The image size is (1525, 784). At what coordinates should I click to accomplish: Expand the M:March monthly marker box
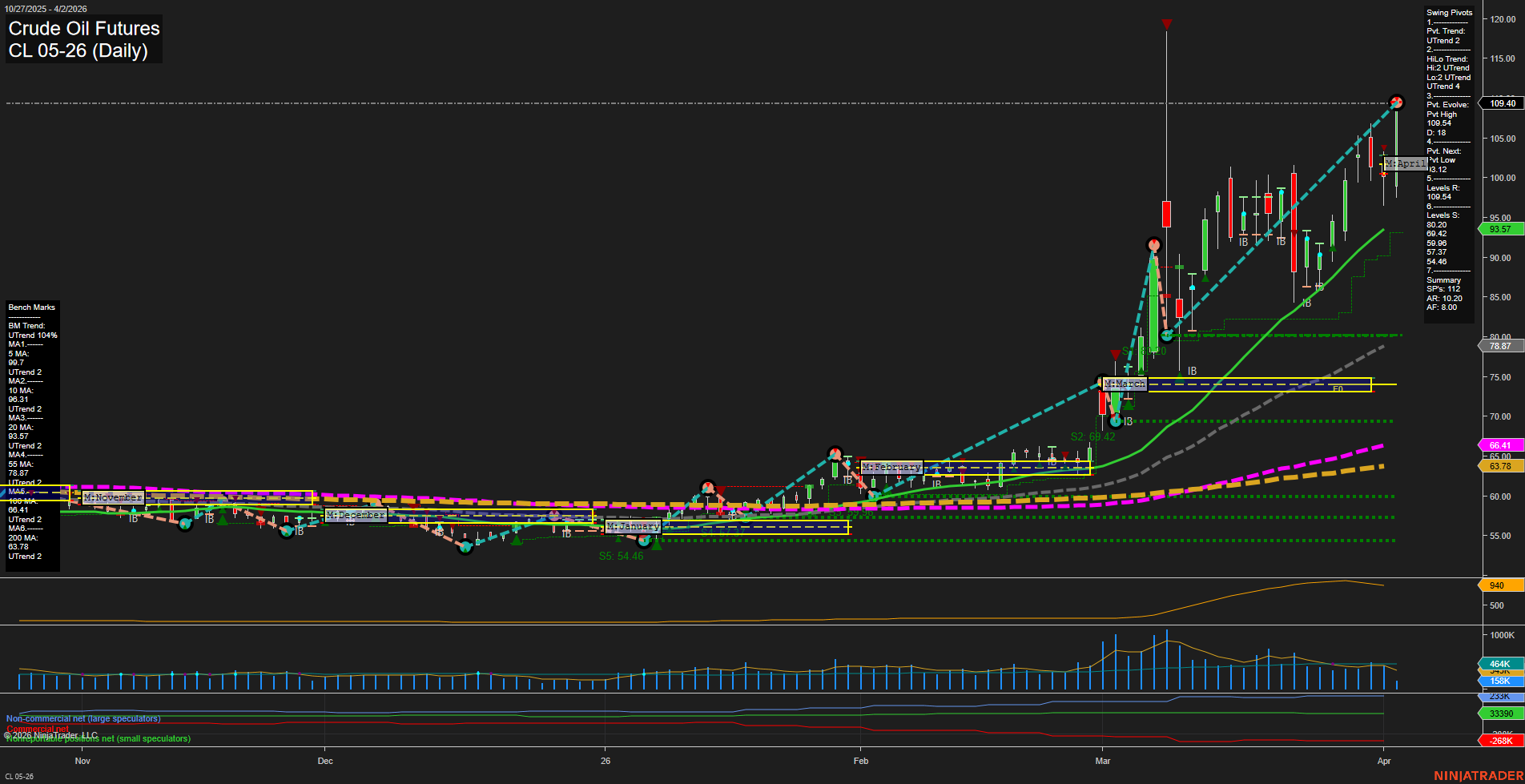pyautogui.click(x=1125, y=384)
